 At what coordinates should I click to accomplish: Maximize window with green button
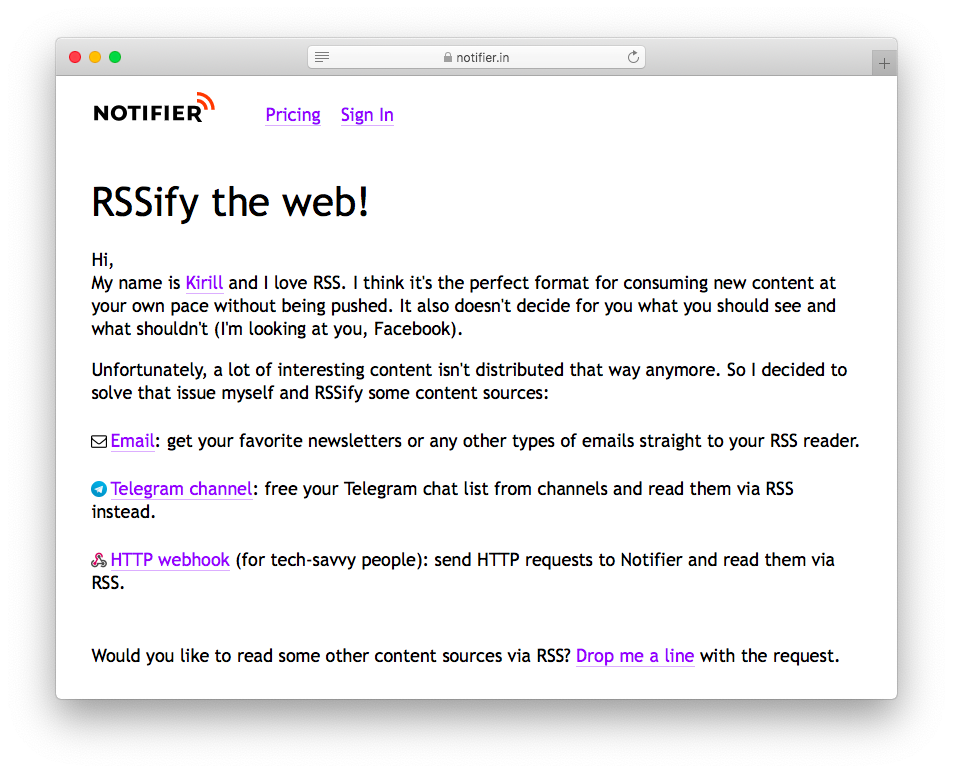115,57
